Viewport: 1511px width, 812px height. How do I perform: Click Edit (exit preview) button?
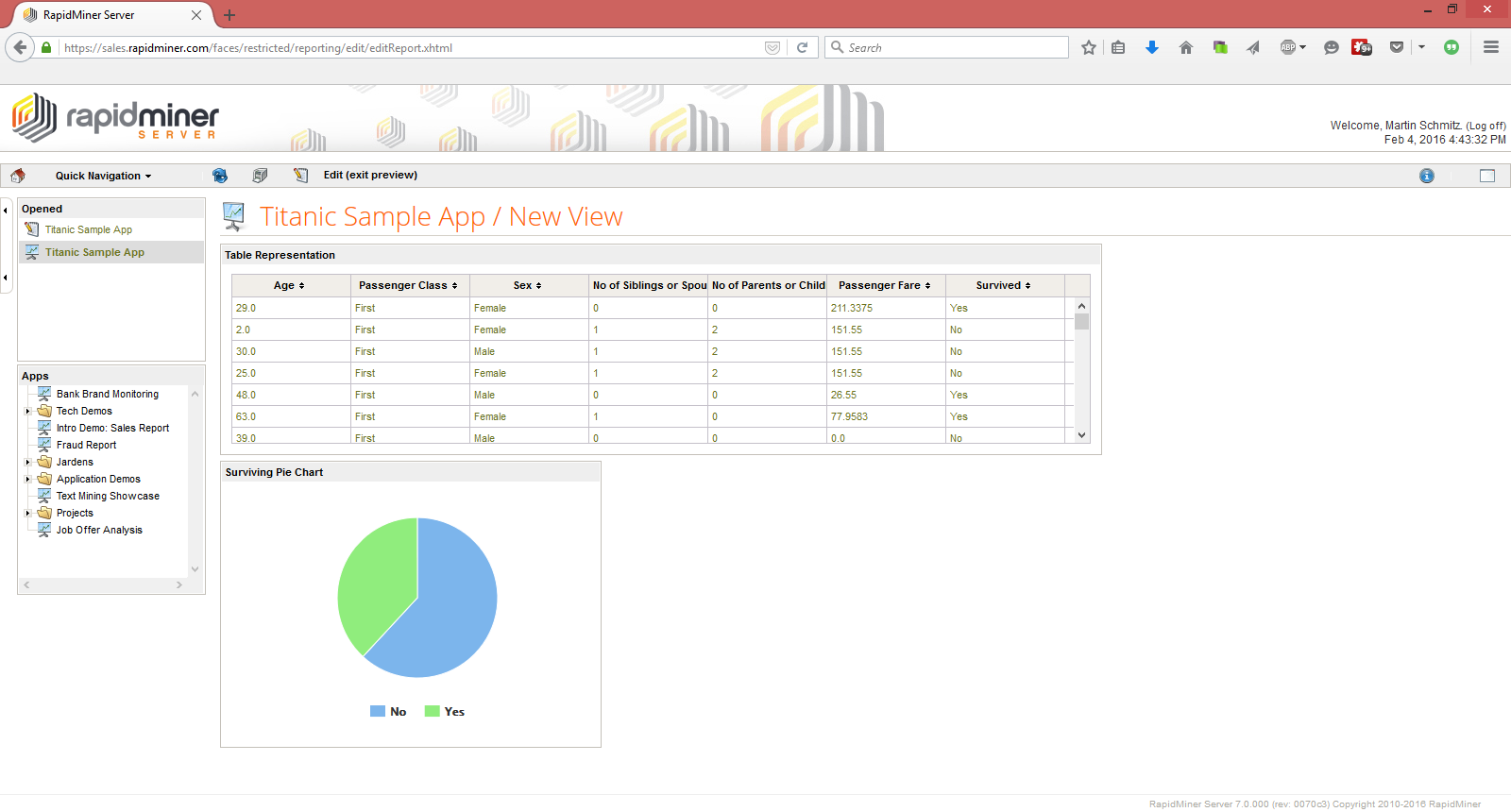click(x=370, y=176)
